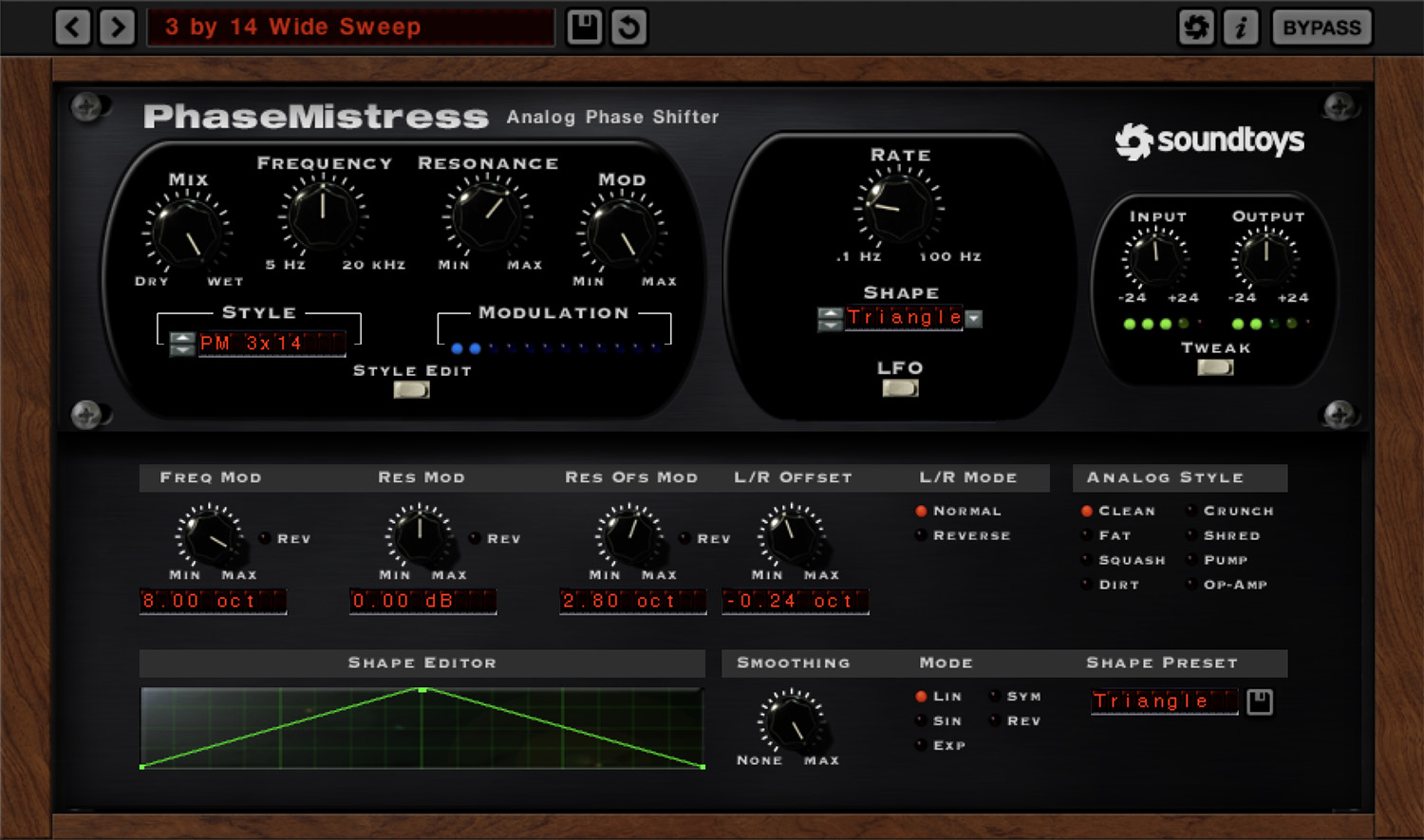Click the Res Ofs Mod value '2.80 oct'

632,601
